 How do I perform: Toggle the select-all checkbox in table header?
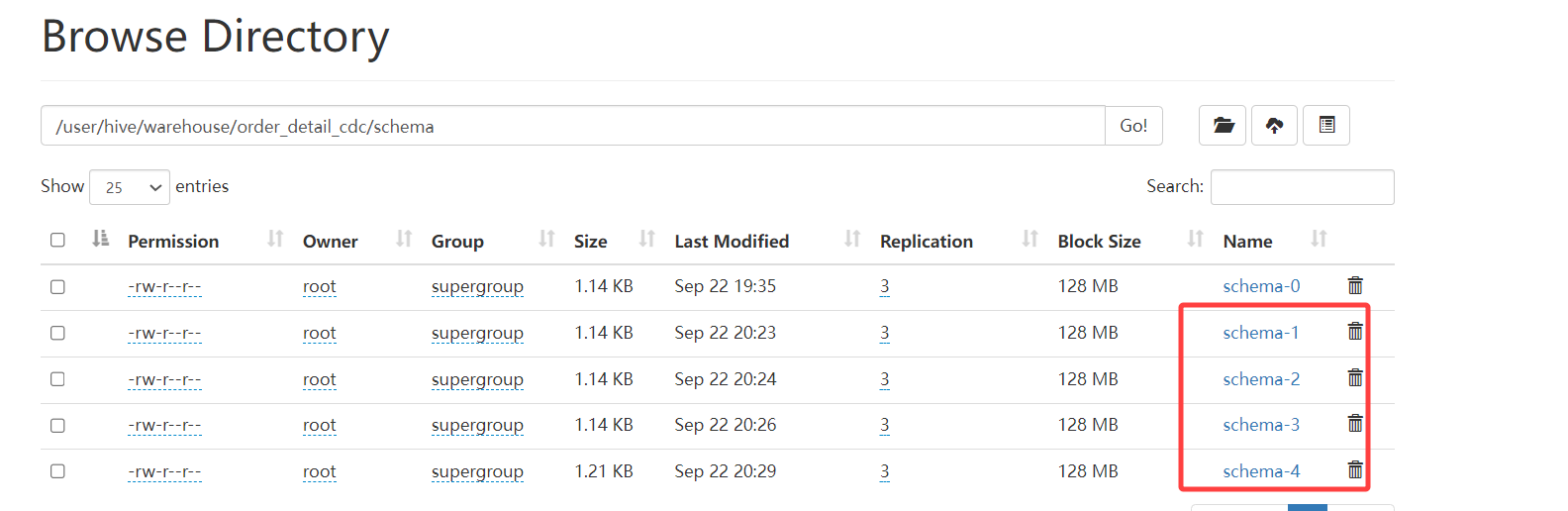pyautogui.click(x=57, y=240)
